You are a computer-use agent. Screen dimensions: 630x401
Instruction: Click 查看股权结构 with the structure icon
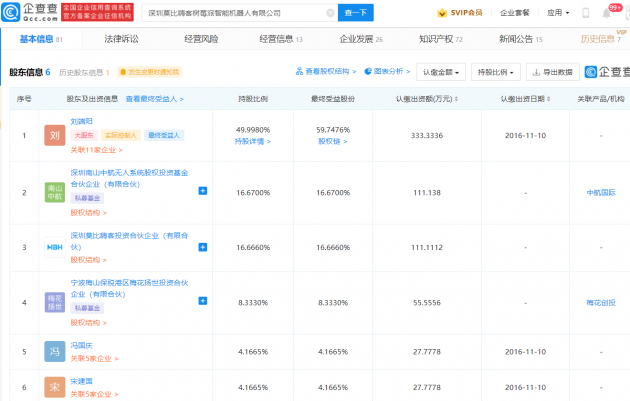pos(326,72)
